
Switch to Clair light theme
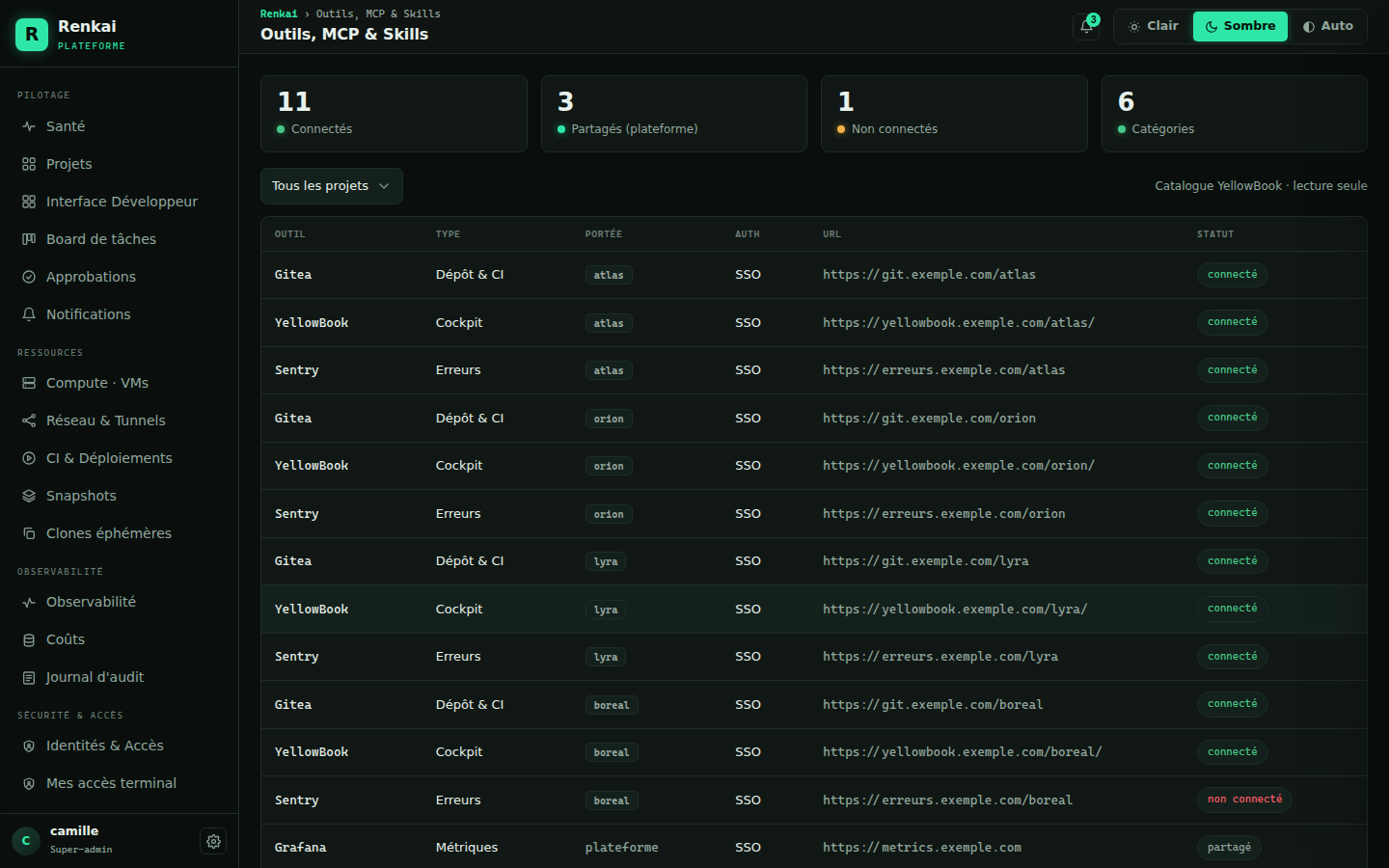(1154, 26)
